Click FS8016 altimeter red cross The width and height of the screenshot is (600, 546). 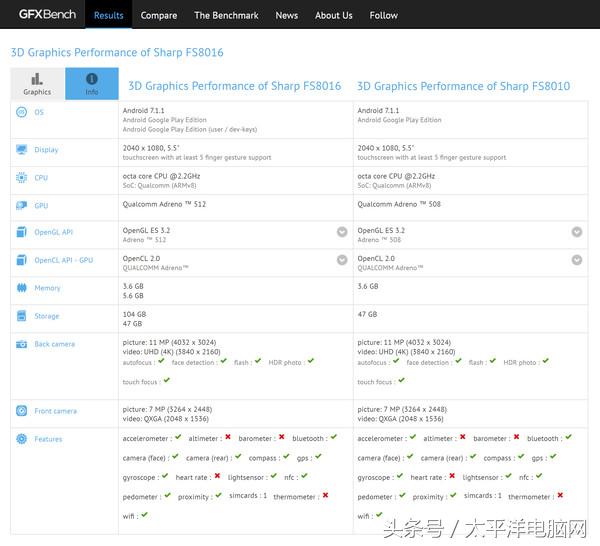[x=228, y=437]
